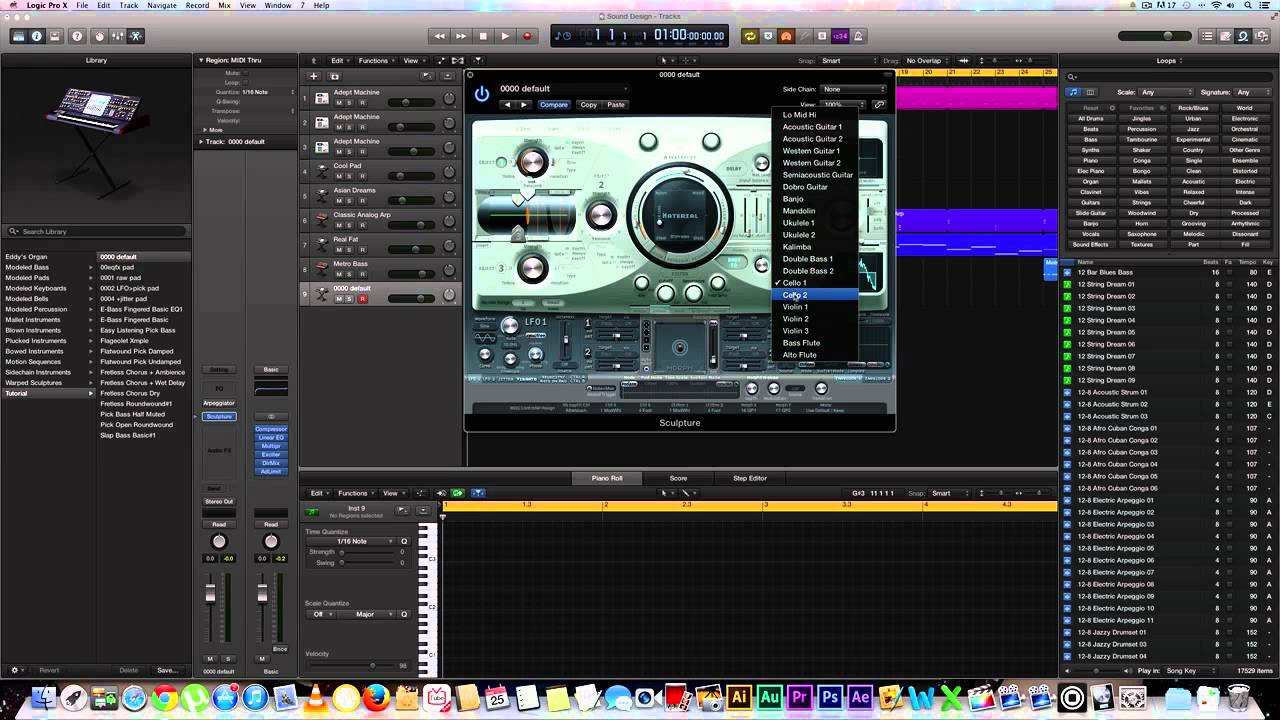The width and height of the screenshot is (1280, 720).
Task: Click the Rewind transport button
Action: click(x=439, y=36)
